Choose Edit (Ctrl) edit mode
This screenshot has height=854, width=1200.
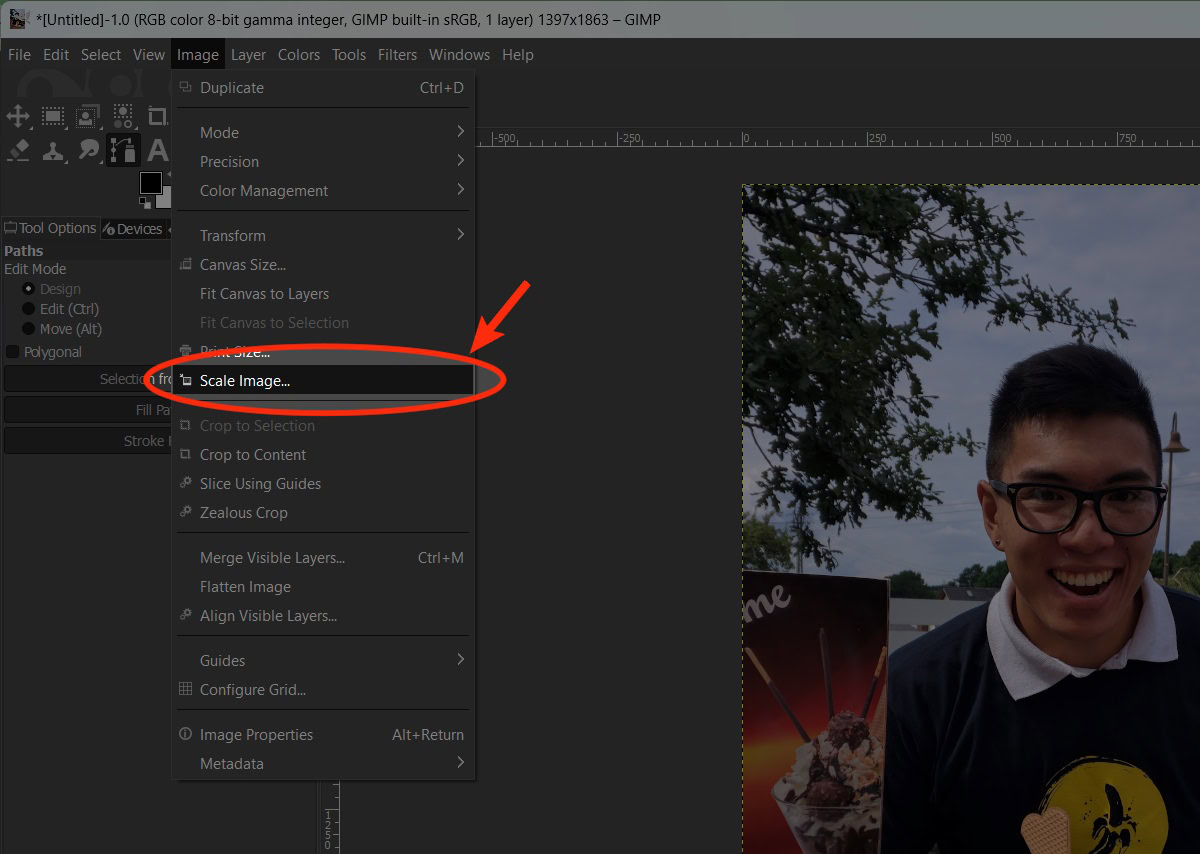(x=28, y=309)
